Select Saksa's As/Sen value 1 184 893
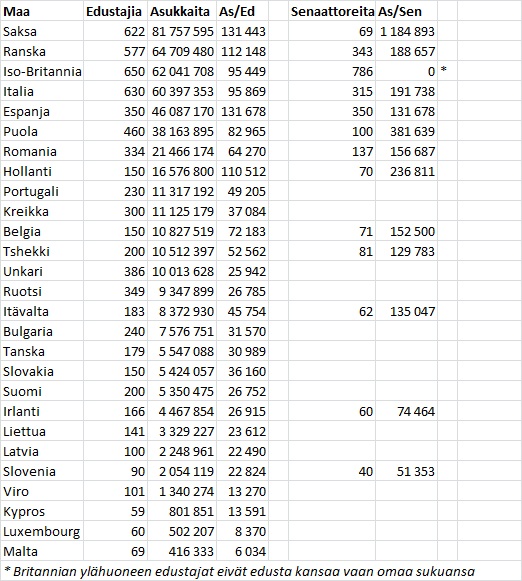The height and width of the screenshot is (581, 522). (406, 31)
